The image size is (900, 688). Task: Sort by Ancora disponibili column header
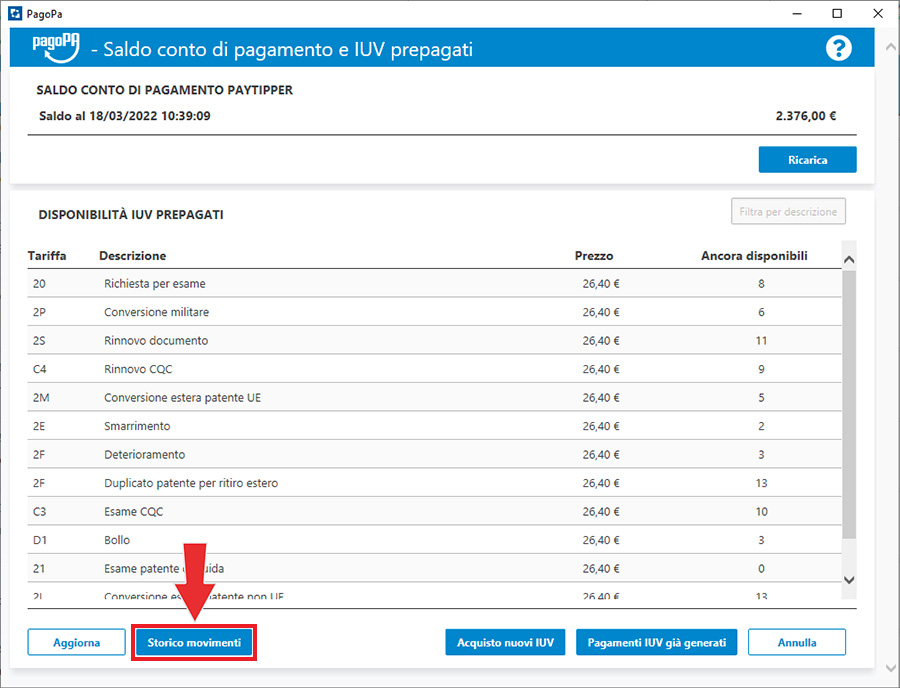(x=754, y=256)
